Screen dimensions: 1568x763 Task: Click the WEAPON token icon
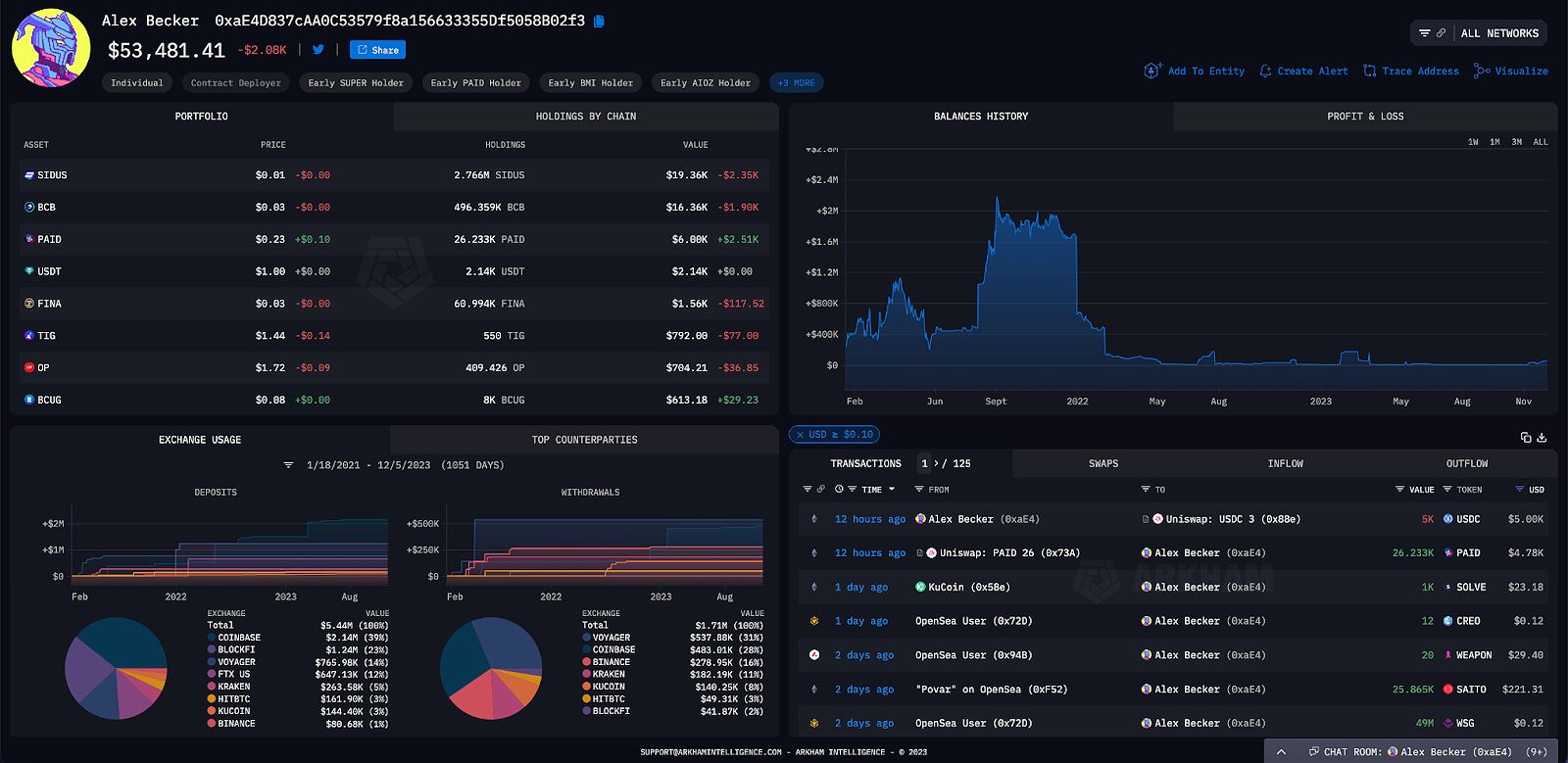click(x=1448, y=655)
